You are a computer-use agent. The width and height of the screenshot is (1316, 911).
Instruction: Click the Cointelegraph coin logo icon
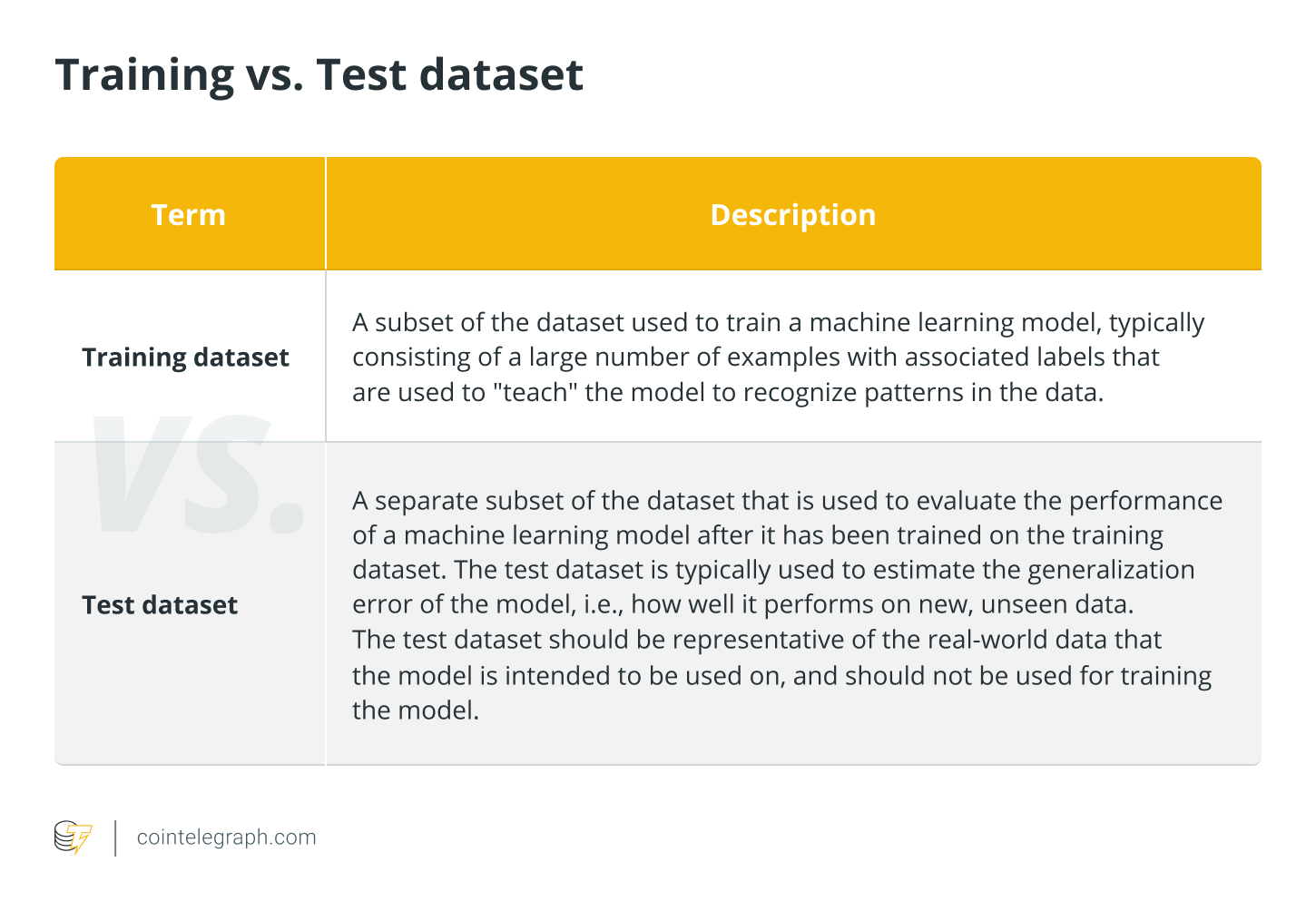pyautogui.click(x=73, y=838)
